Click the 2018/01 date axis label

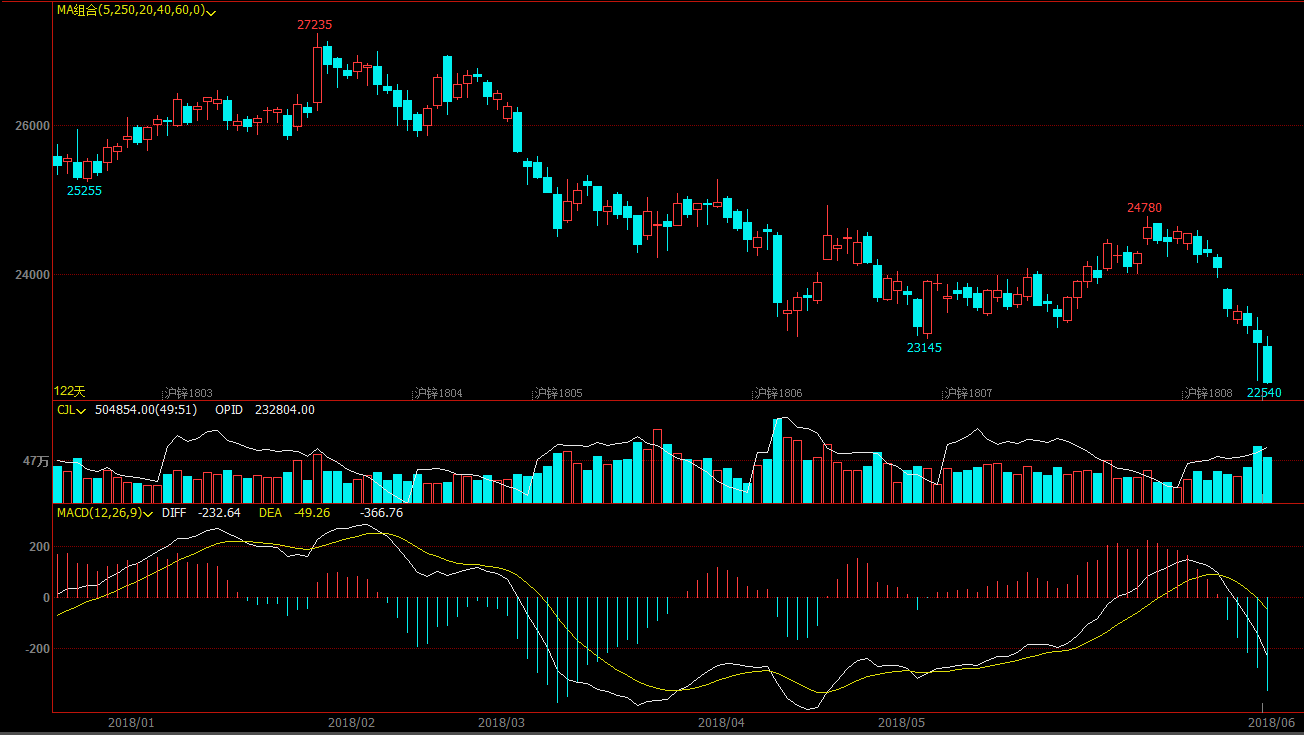tap(130, 722)
